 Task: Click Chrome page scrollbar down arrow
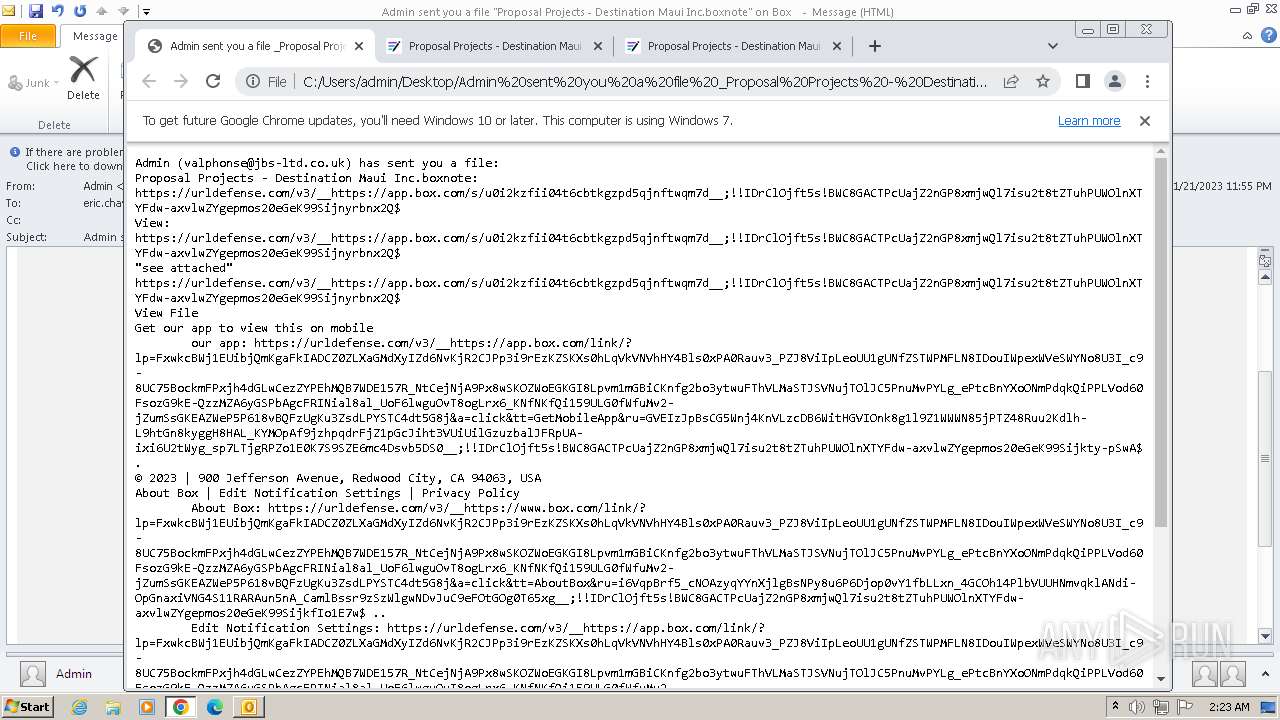pos(1161,679)
